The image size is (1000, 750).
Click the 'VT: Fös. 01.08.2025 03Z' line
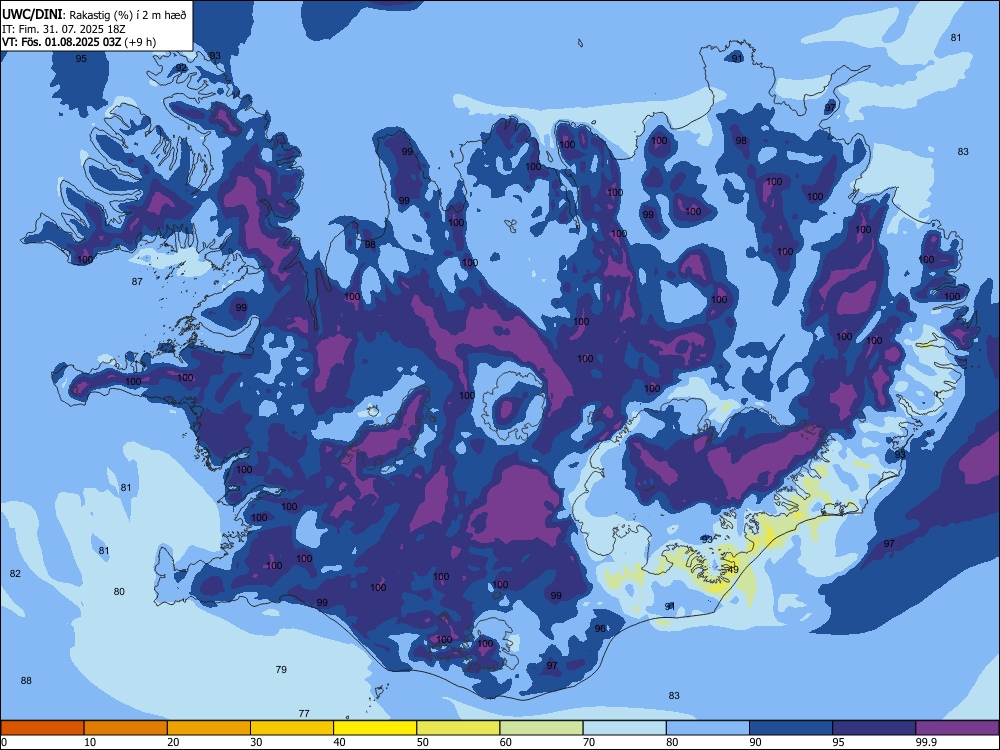coord(61,42)
